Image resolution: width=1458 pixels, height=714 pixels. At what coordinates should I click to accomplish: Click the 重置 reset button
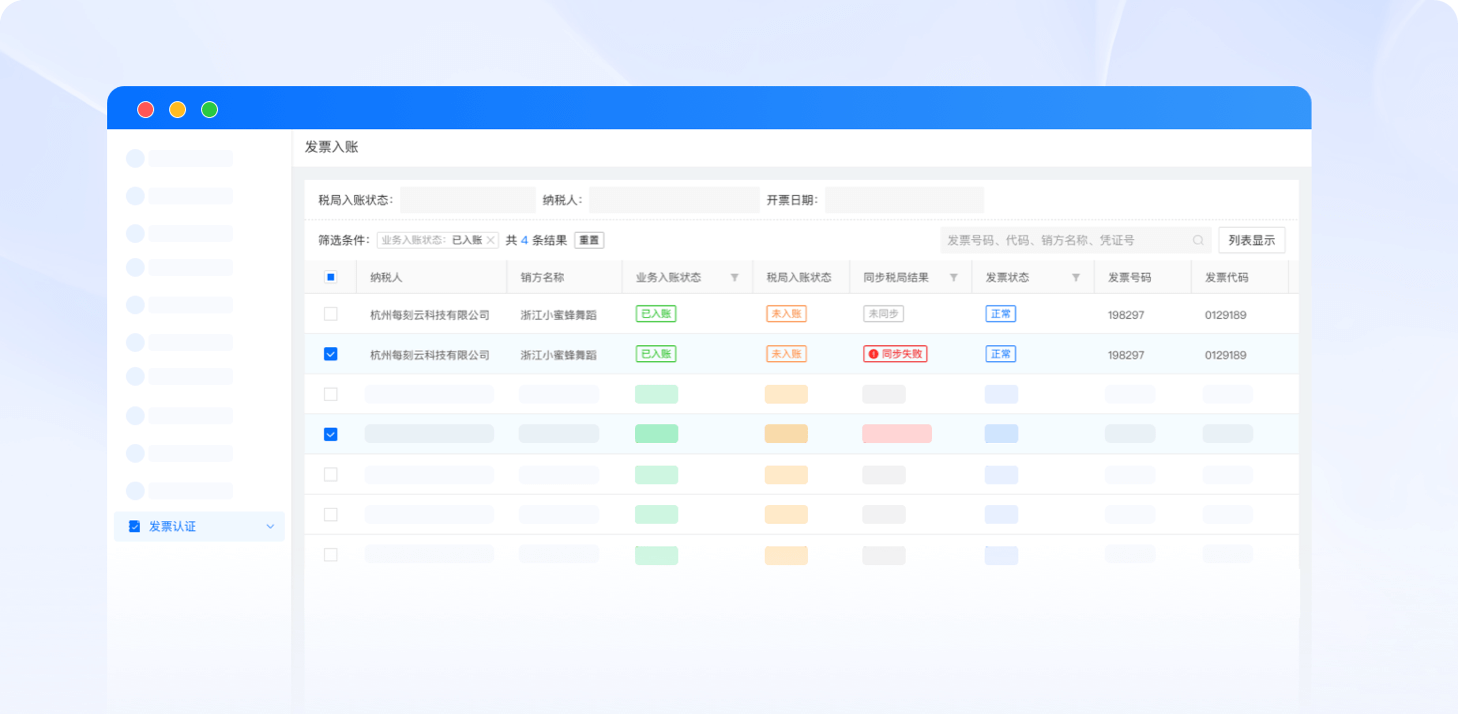589,241
